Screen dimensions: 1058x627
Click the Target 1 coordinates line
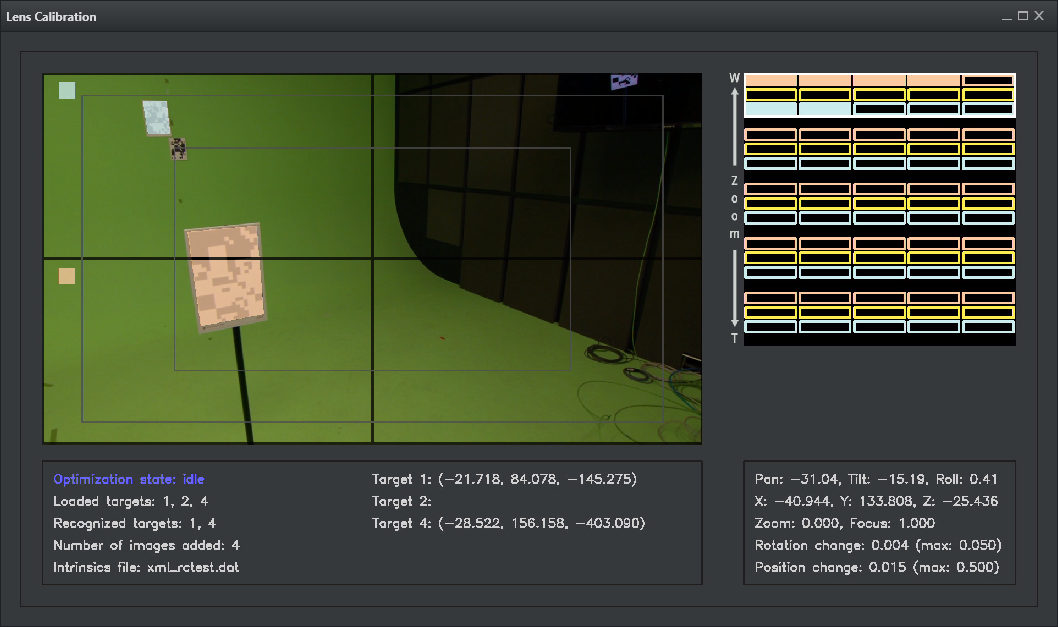coord(504,479)
